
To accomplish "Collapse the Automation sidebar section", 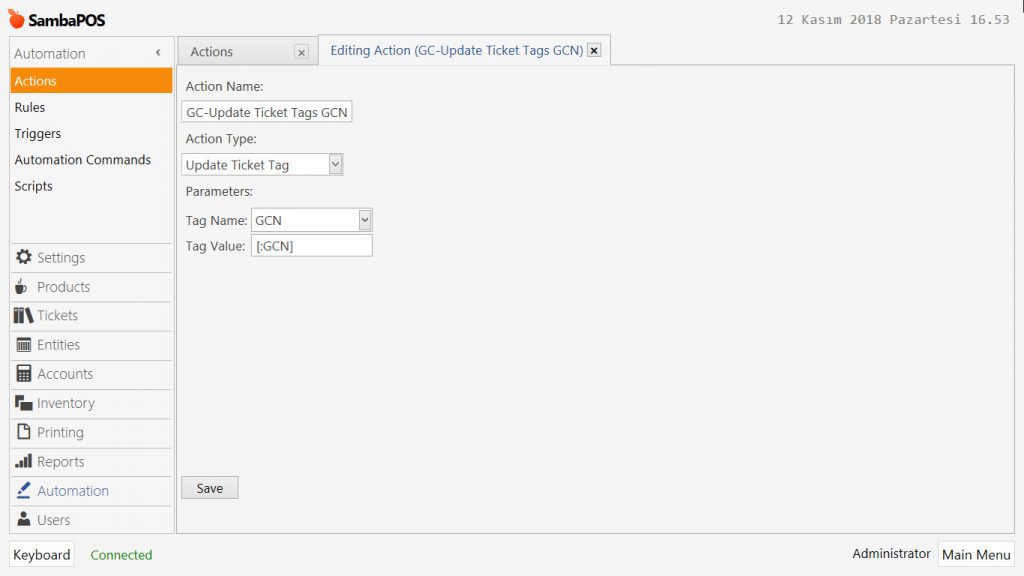I will (158, 53).
